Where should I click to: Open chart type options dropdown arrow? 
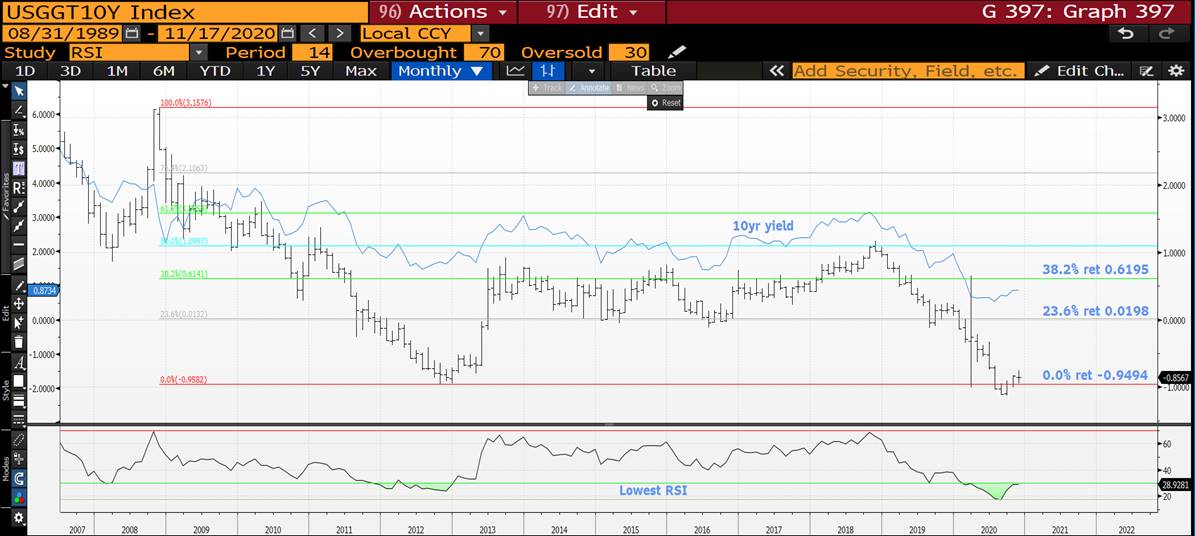click(x=592, y=71)
